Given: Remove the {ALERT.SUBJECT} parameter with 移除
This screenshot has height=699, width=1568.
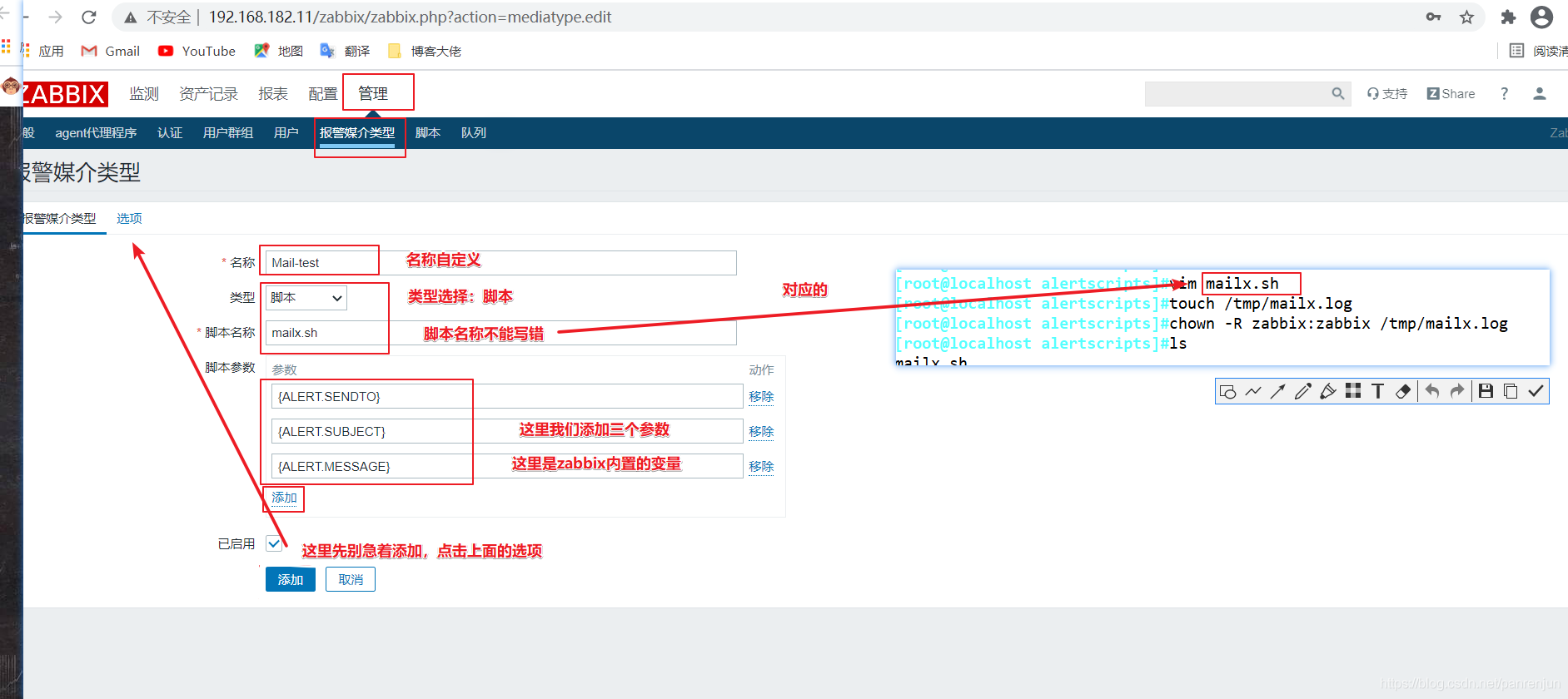Looking at the screenshot, I should click(x=761, y=431).
